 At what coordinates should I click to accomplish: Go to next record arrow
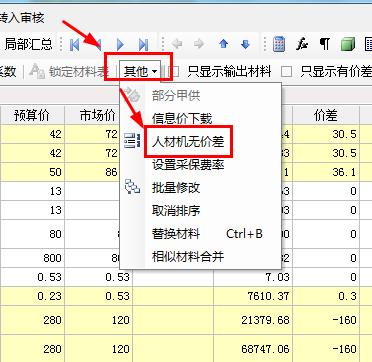120,44
